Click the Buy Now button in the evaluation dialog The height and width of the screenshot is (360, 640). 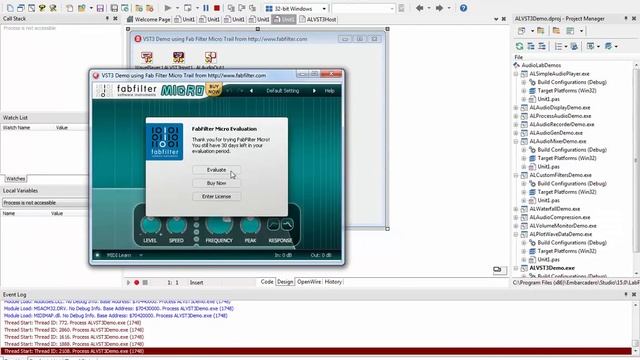216,183
